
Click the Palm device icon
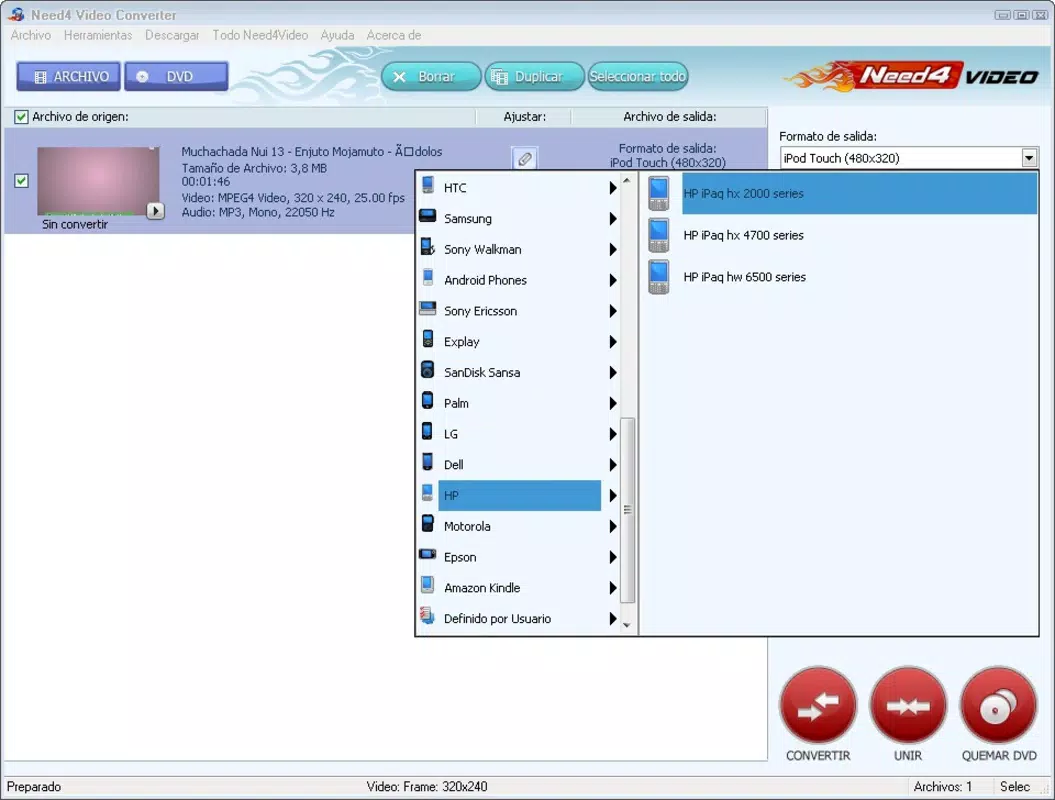click(x=428, y=402)
